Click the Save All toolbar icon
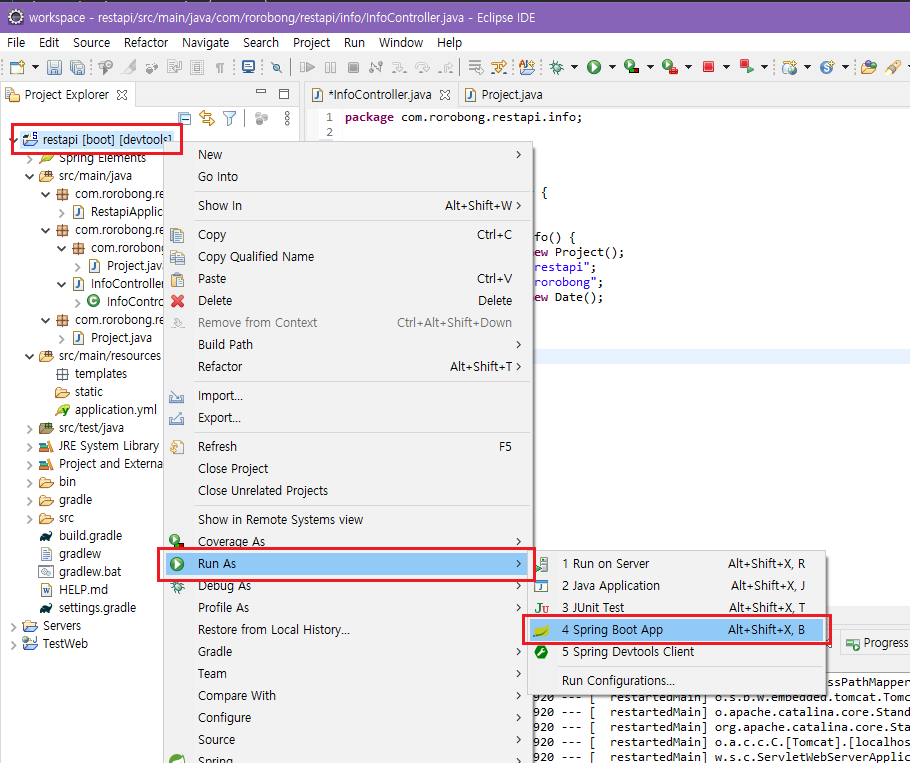This screenshot has height=763, width=910. click(x=77, y=67)
